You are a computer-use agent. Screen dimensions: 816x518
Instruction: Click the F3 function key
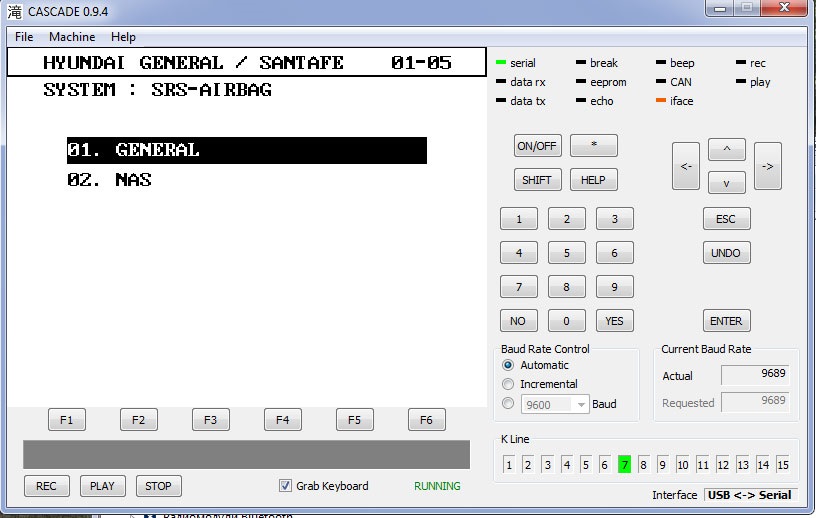point(211,420)
